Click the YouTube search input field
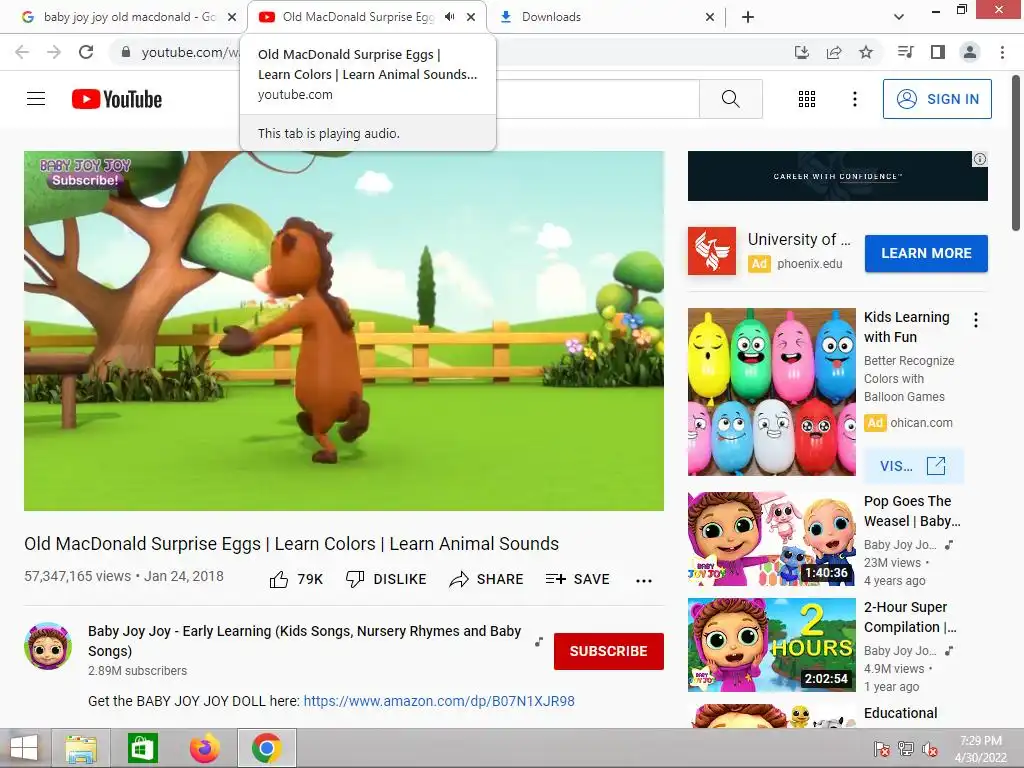The height and width of the screenshot is (768, 1024). pos(597,99)
